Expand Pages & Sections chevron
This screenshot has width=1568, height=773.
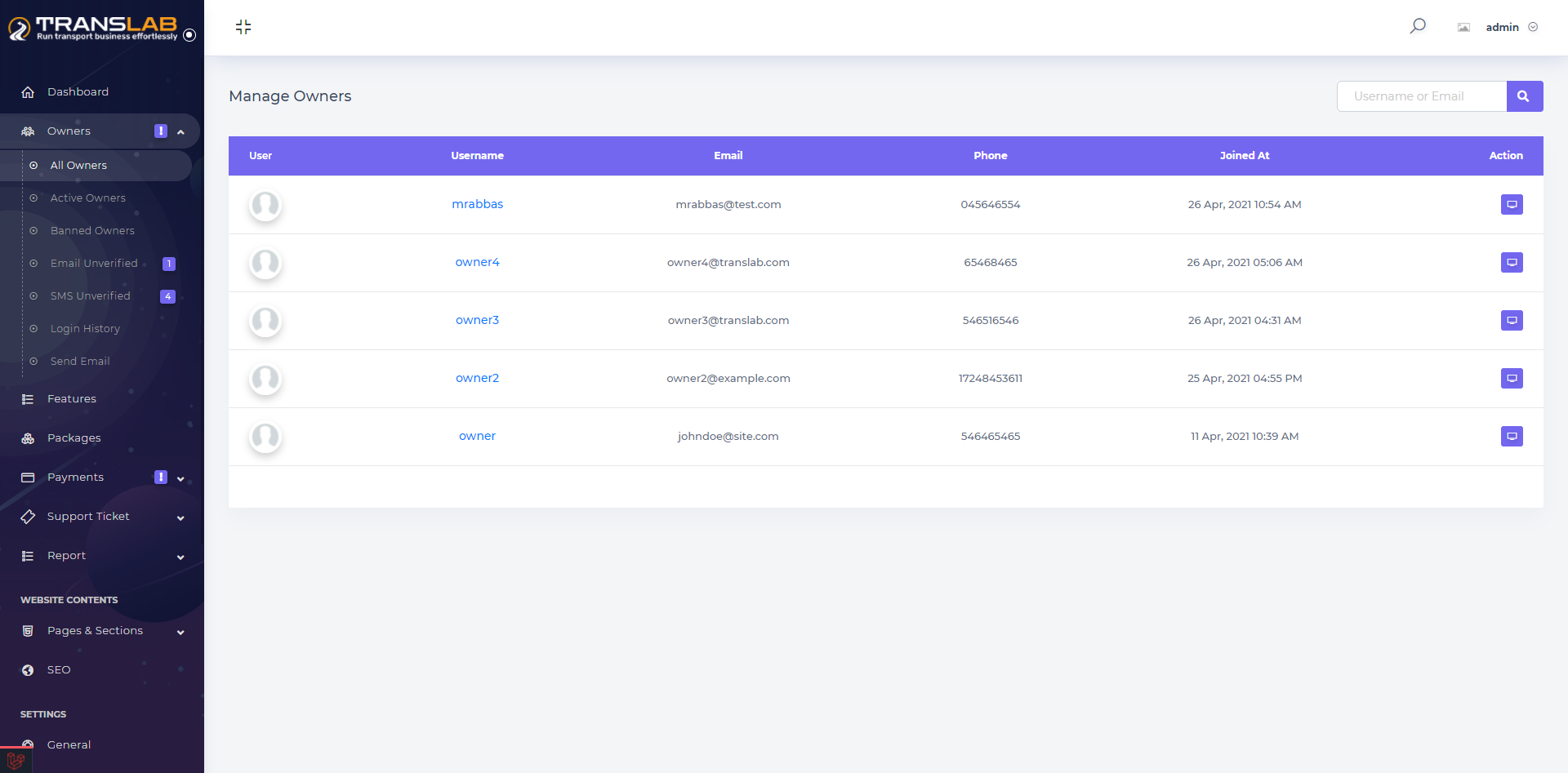[180, 632]
